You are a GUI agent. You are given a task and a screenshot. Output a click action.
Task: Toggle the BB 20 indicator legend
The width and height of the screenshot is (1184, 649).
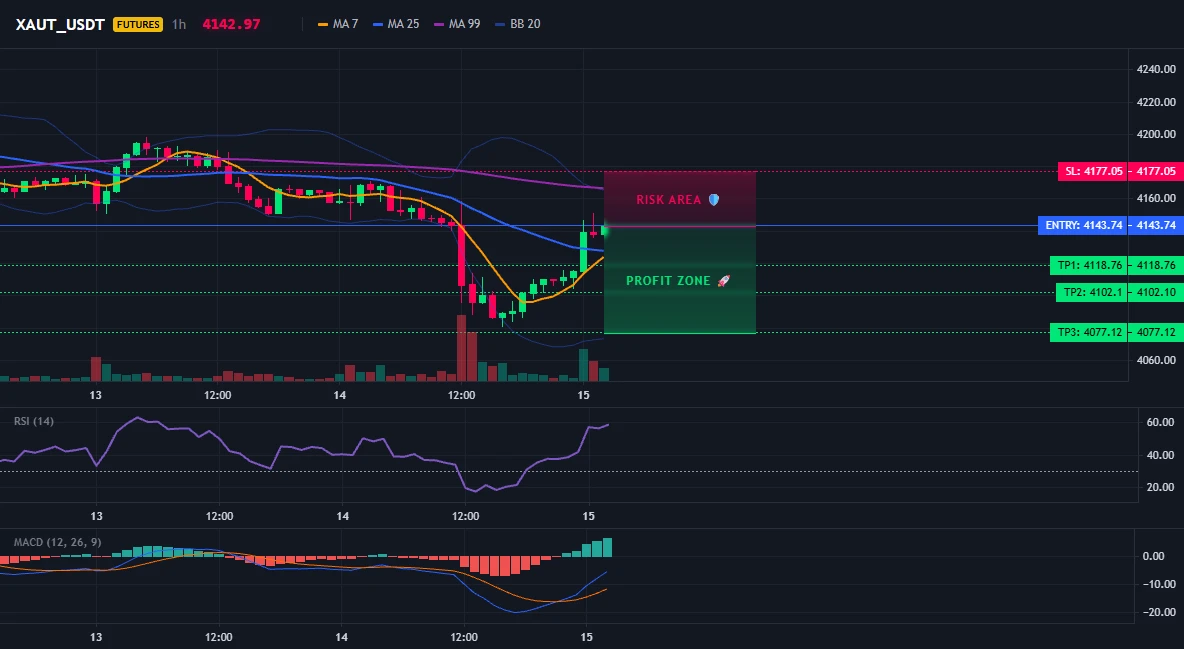[x=518, y=24]
